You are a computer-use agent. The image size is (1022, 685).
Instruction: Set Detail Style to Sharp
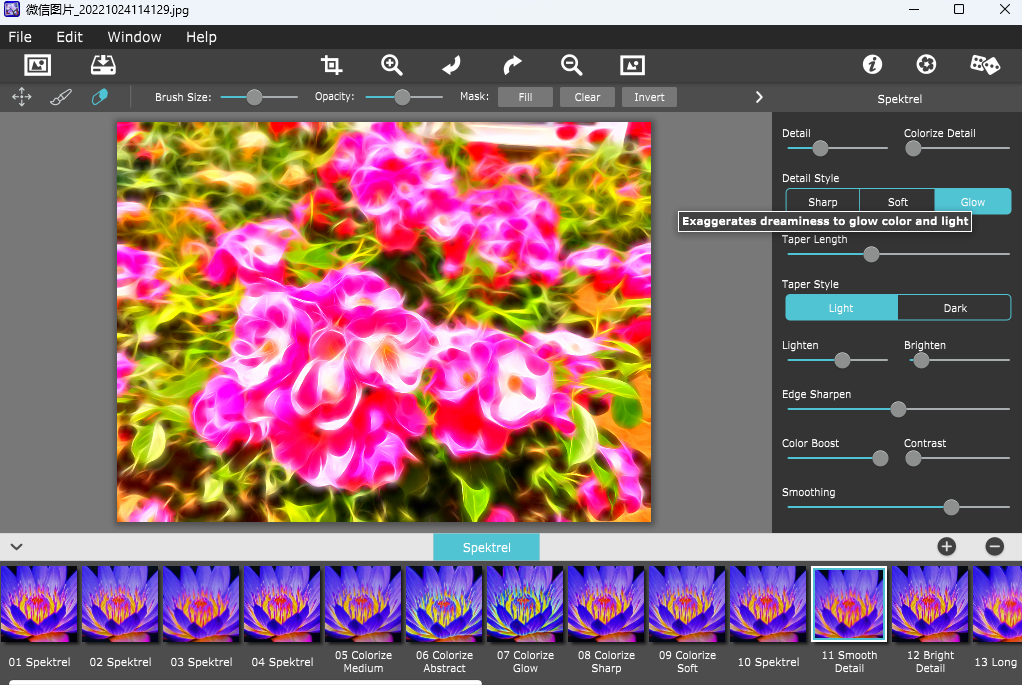coord(822,201)
